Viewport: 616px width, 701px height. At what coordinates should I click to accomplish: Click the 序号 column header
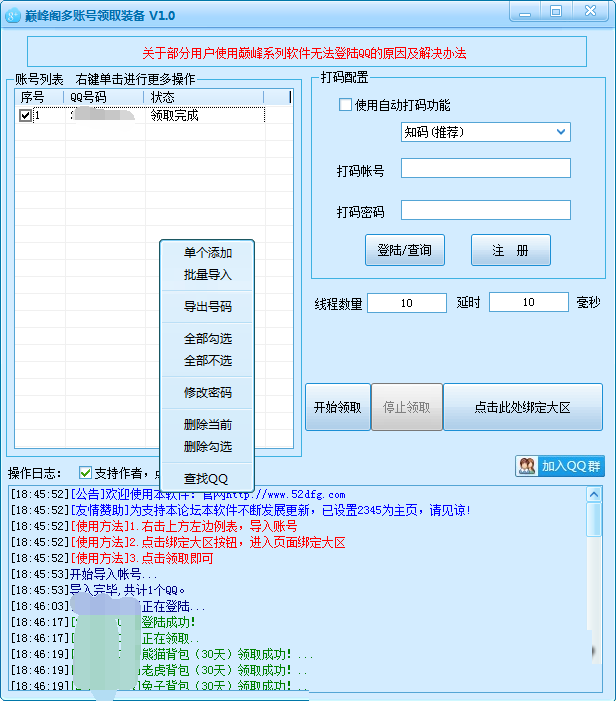click(x=39, y=97)
